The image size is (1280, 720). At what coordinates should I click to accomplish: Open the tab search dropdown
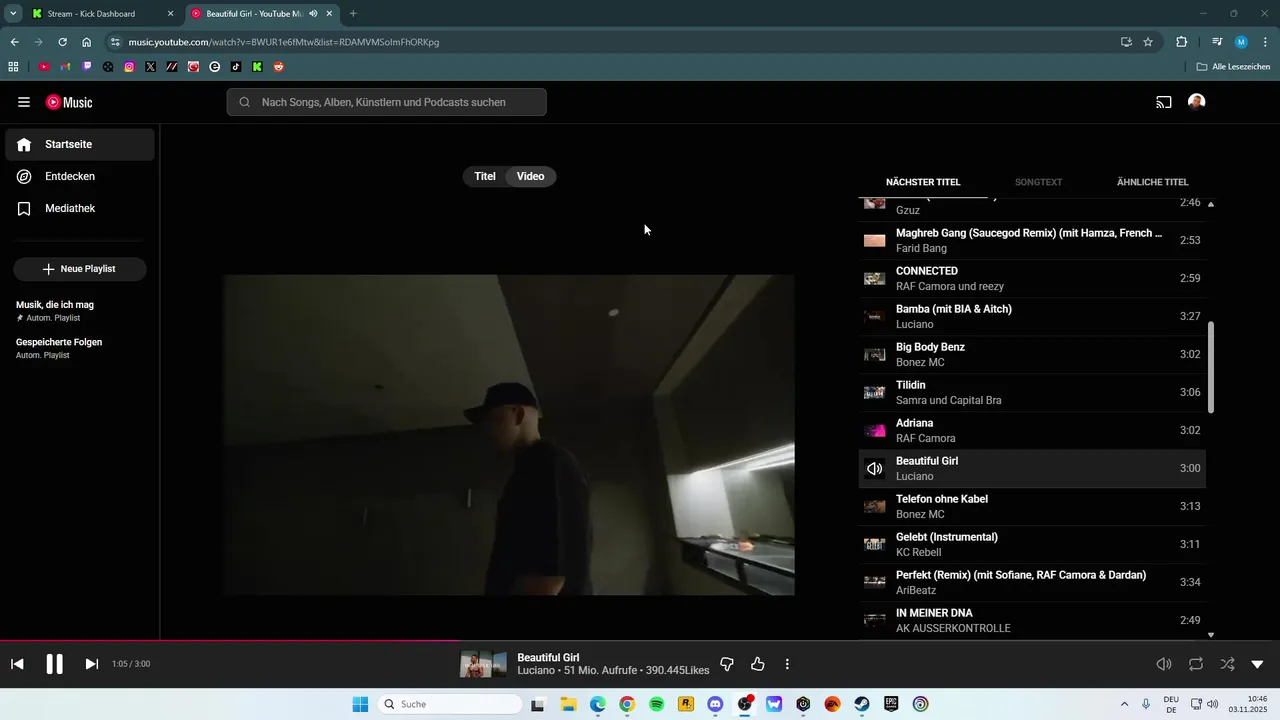click(13, 14)
